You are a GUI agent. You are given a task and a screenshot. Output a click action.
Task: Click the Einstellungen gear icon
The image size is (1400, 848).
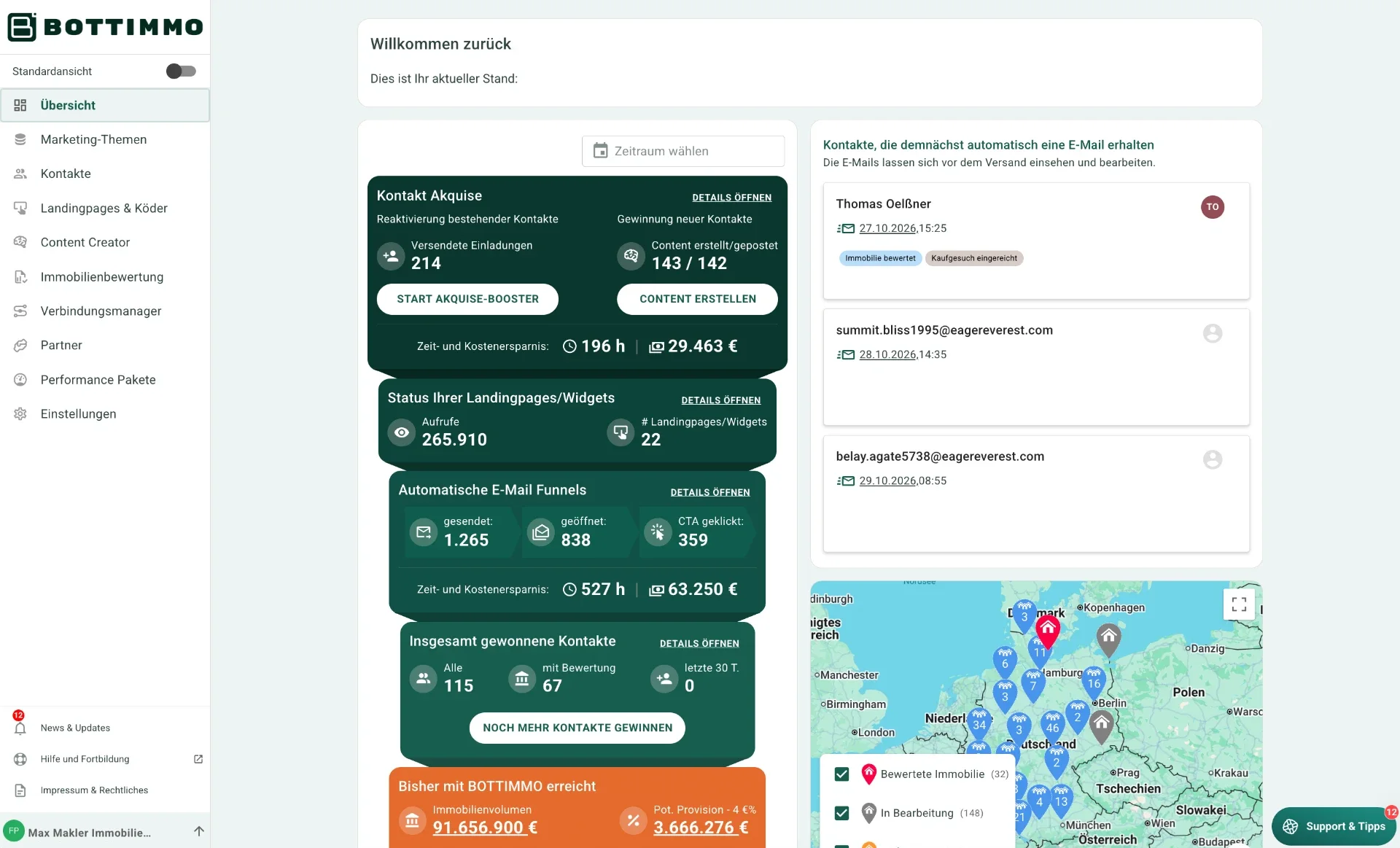pyautogui.click(x=20, y=413)
